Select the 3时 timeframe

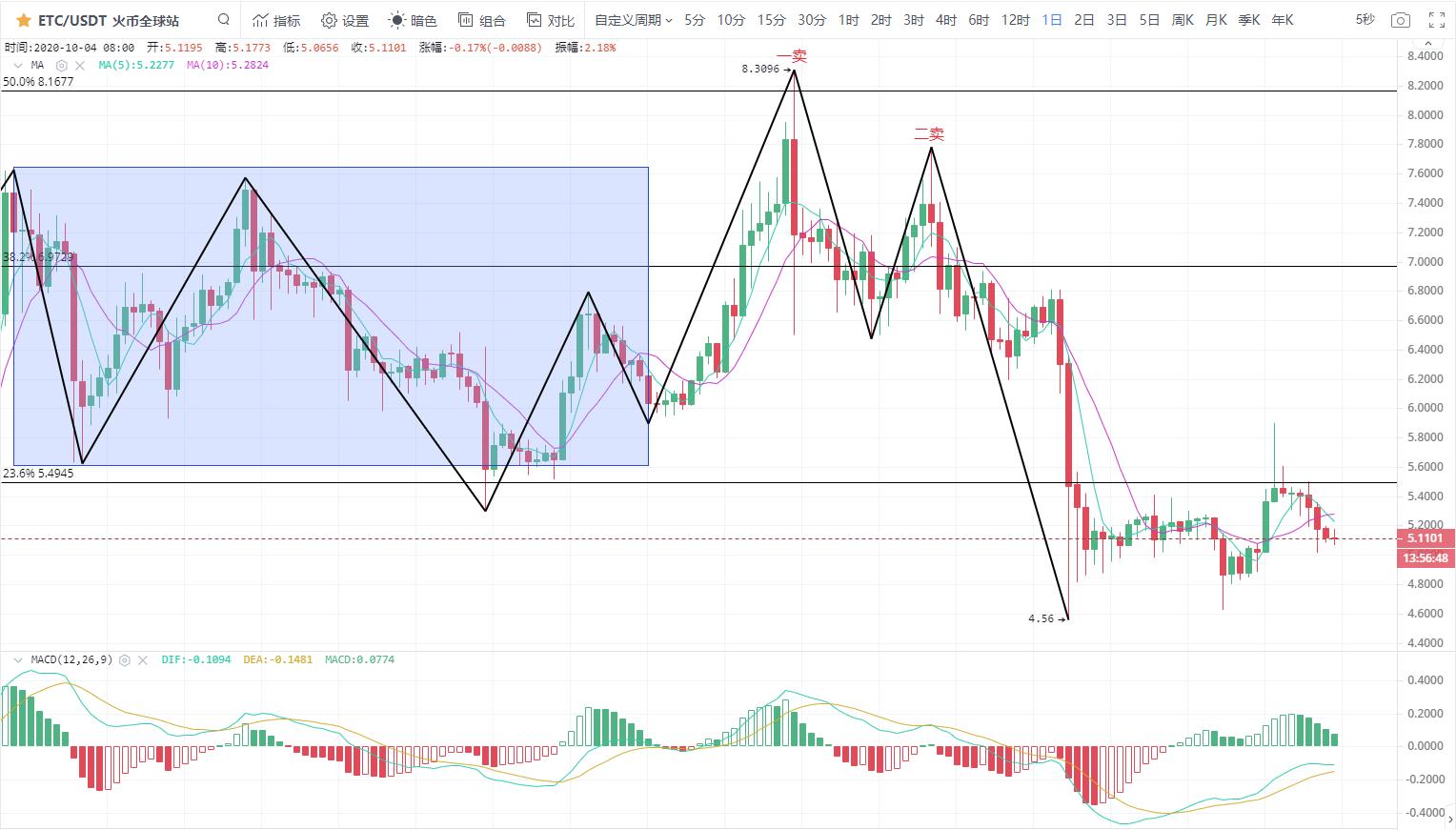(x=914, y=20)
